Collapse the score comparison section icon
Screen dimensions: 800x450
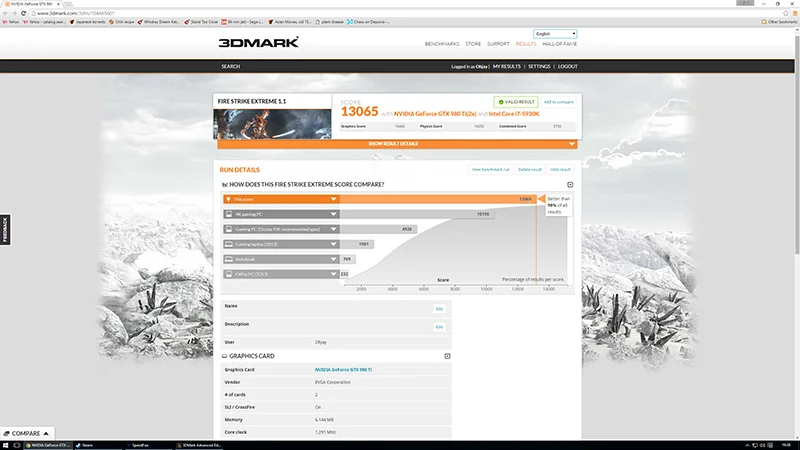pos(570,185)
